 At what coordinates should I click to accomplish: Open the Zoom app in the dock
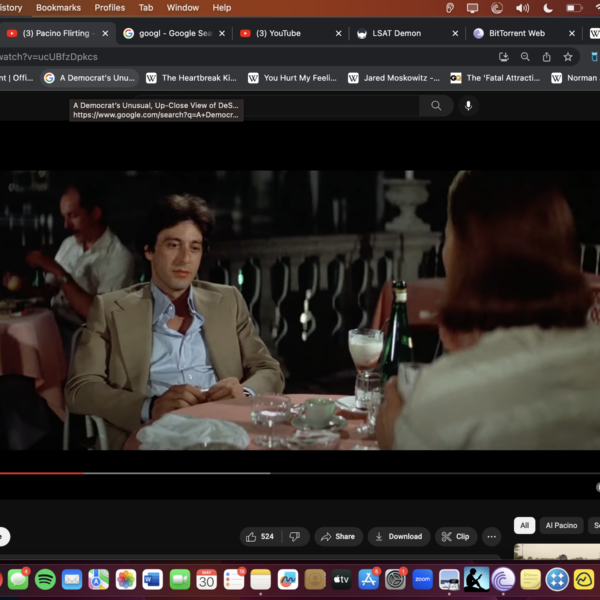point(422,579)
